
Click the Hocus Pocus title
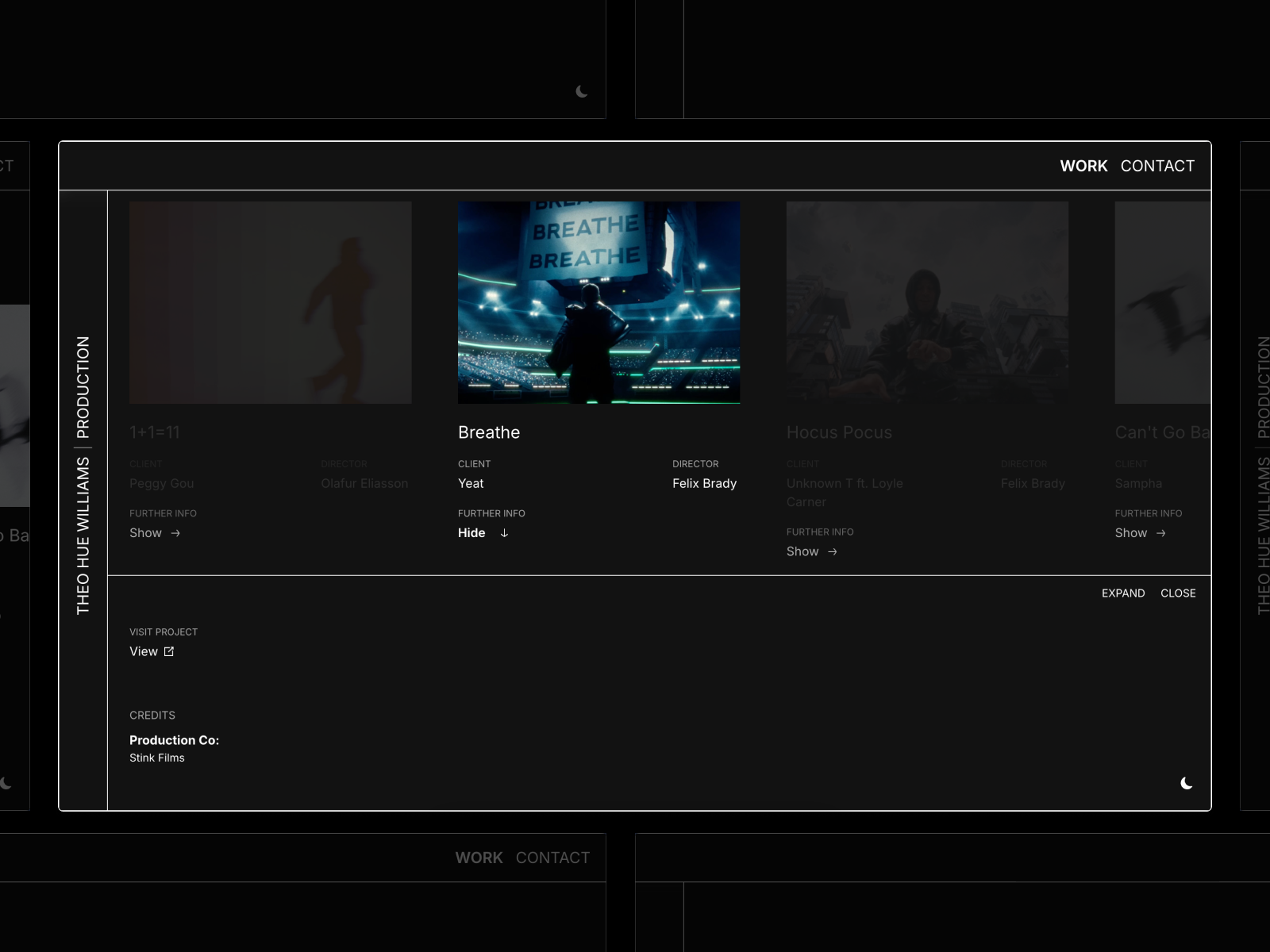point(839,432)
